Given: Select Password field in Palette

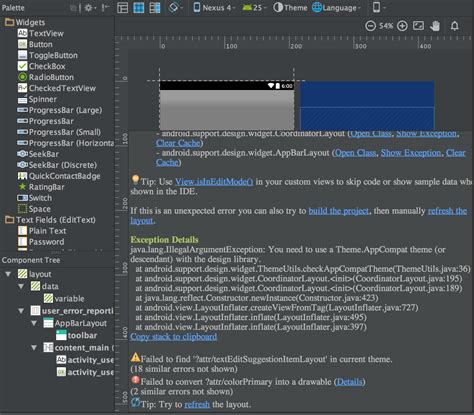Looking at the screenshot, I should tap(41, 242).
